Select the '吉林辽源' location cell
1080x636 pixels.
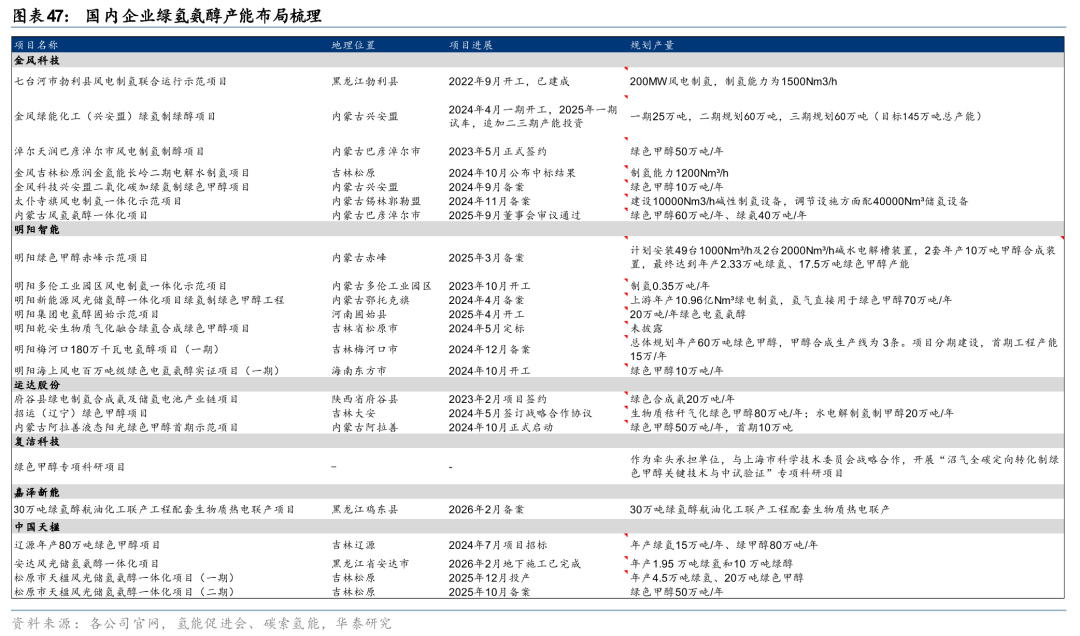pos(353,545)
